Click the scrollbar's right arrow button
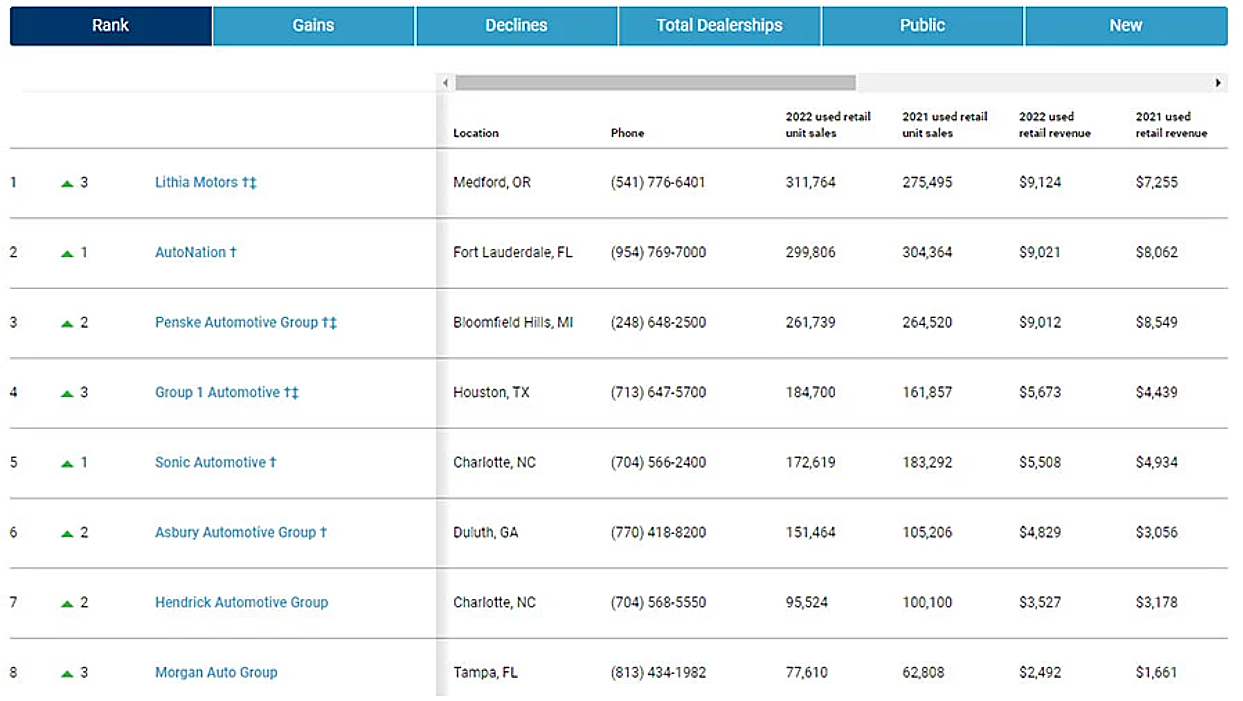 [x=1217, y=83]
